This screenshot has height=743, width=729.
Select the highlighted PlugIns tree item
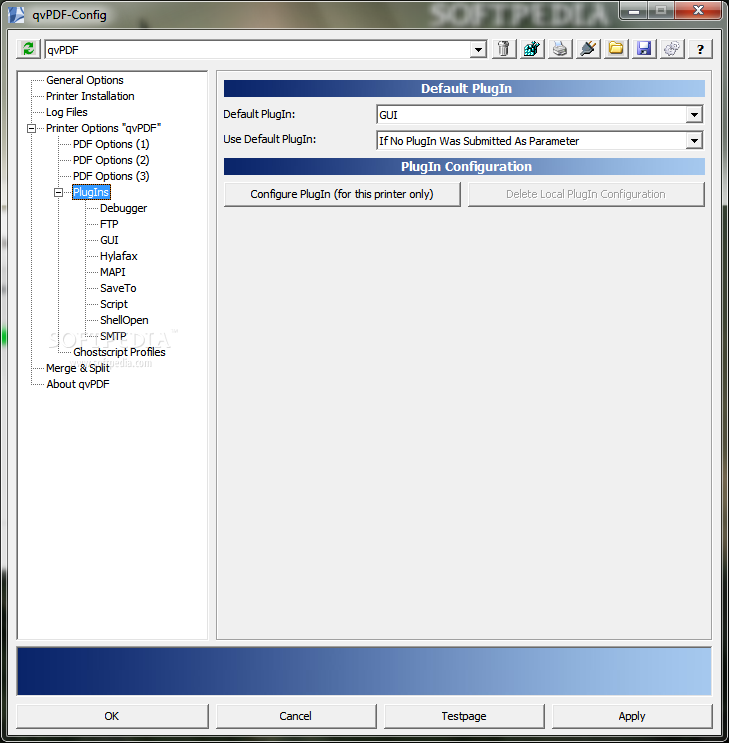coord(91,192)
